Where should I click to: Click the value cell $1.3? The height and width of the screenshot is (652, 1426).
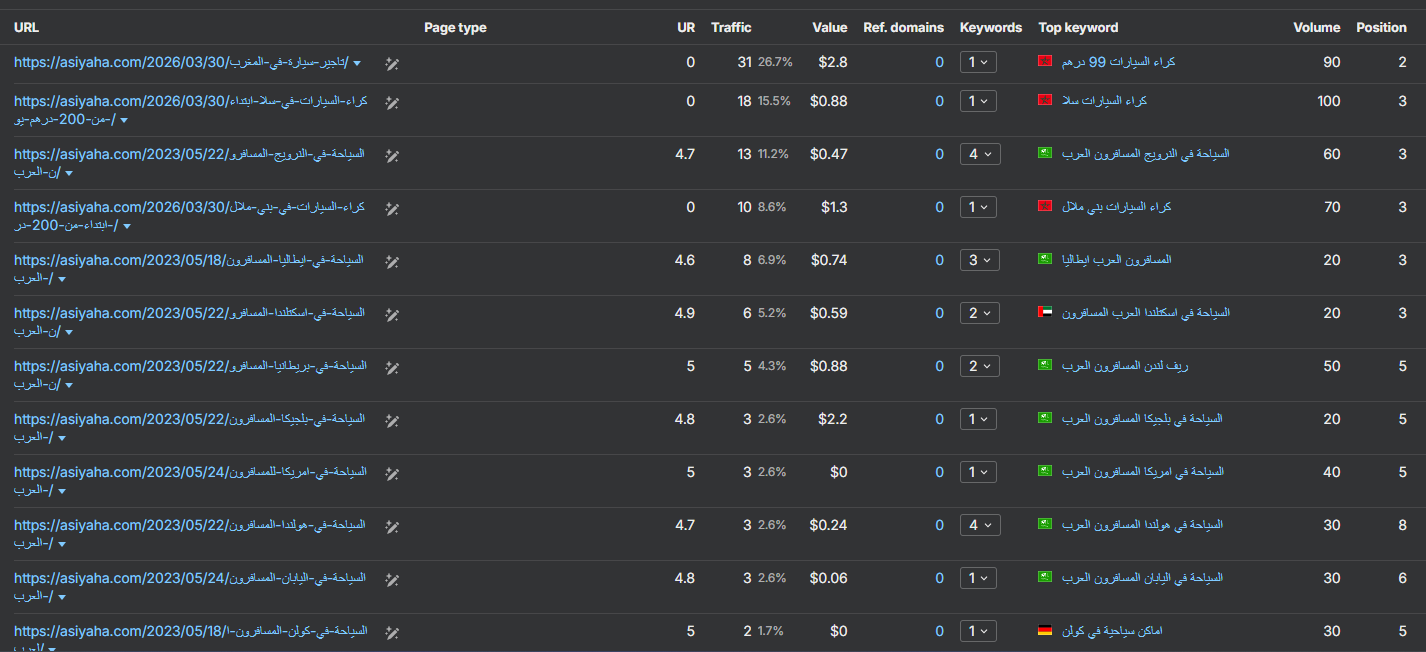tap(833, 207)
